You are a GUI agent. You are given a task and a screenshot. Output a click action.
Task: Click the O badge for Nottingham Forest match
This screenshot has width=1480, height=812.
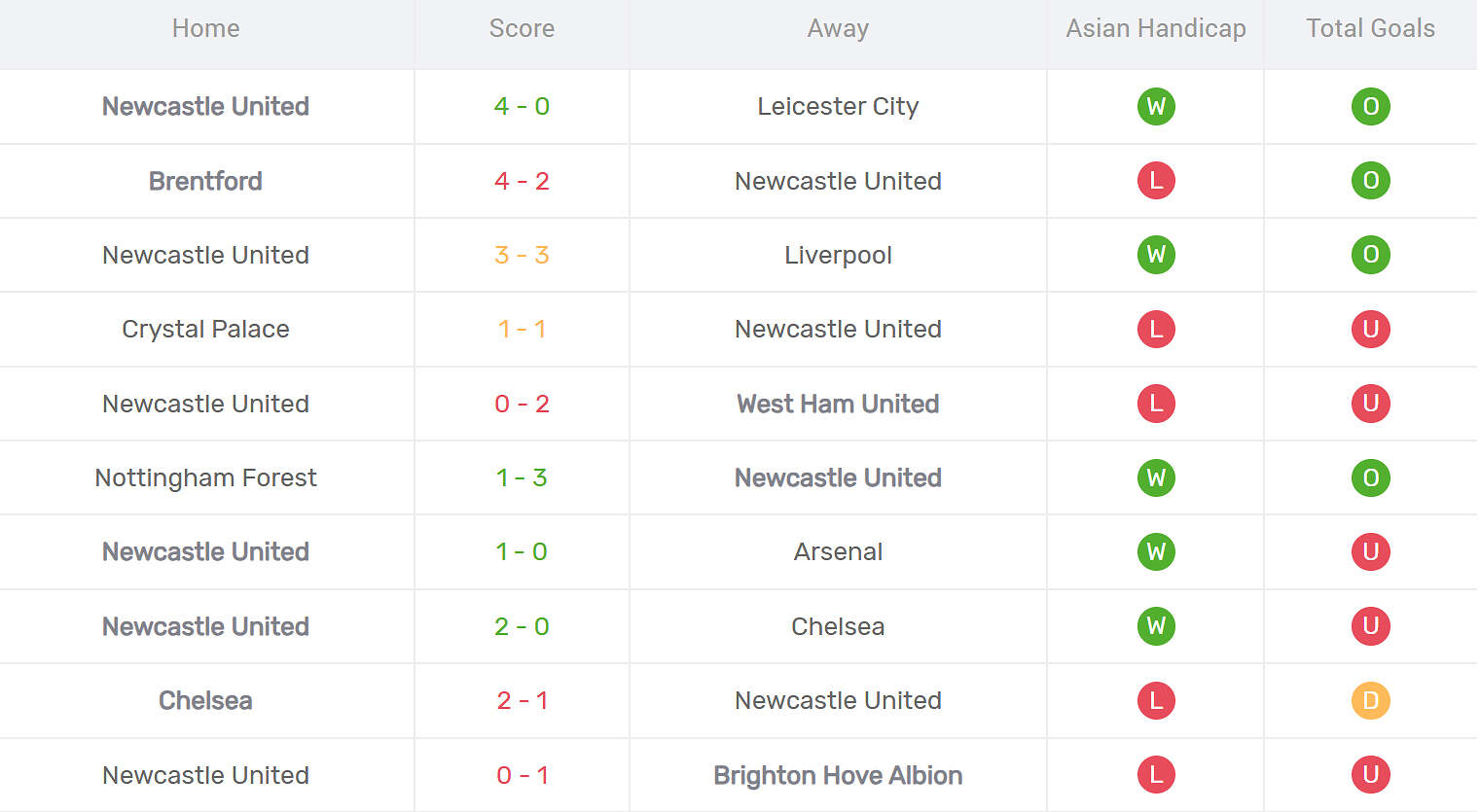click(1370, 477)
